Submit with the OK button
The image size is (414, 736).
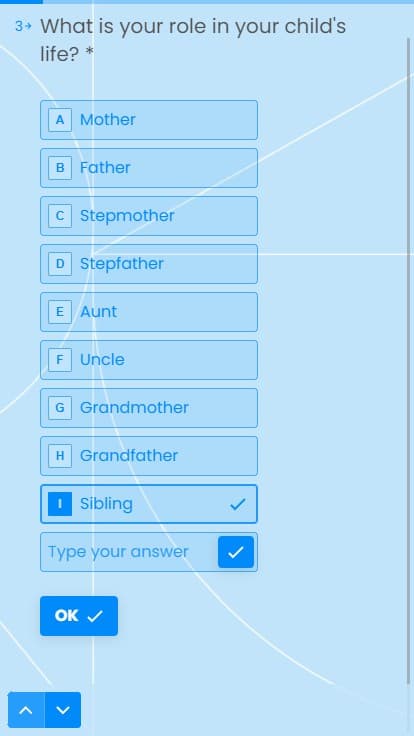point(79,616)
